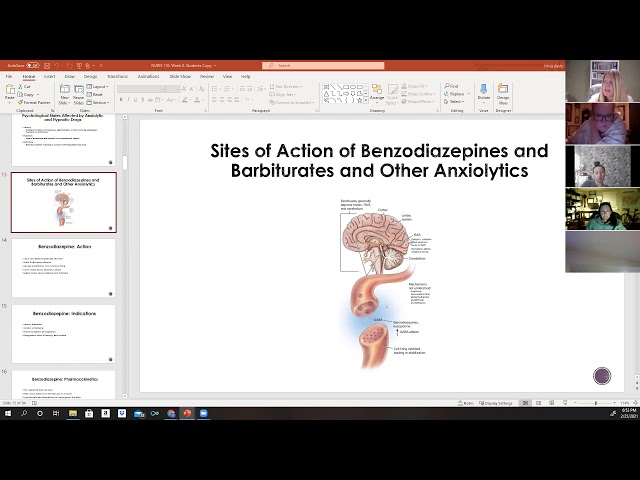Open the Draw ribbon tab
640x480 pixels.
tap(70, 76)
